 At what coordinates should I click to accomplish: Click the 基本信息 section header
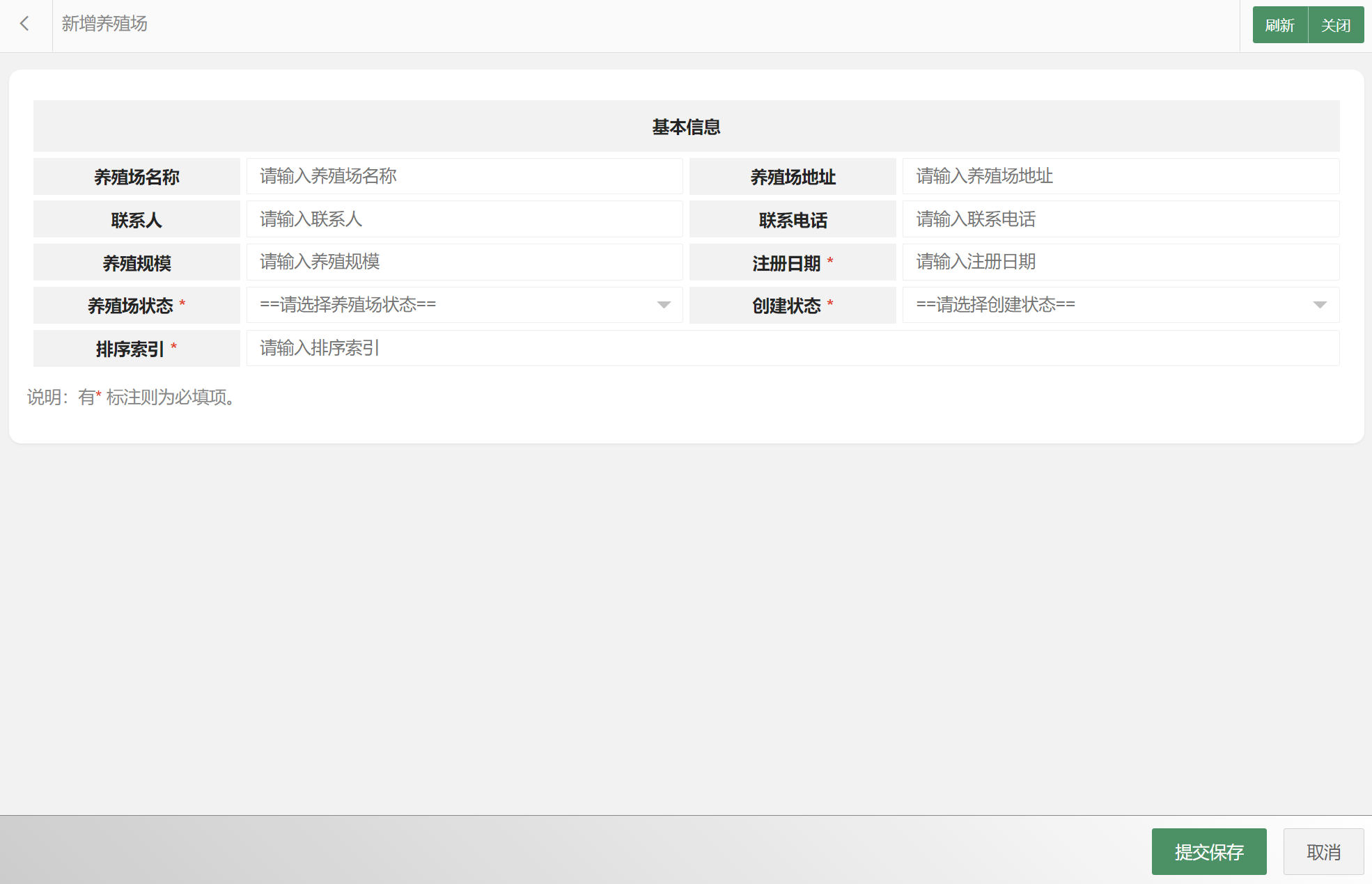coord(686,127)
